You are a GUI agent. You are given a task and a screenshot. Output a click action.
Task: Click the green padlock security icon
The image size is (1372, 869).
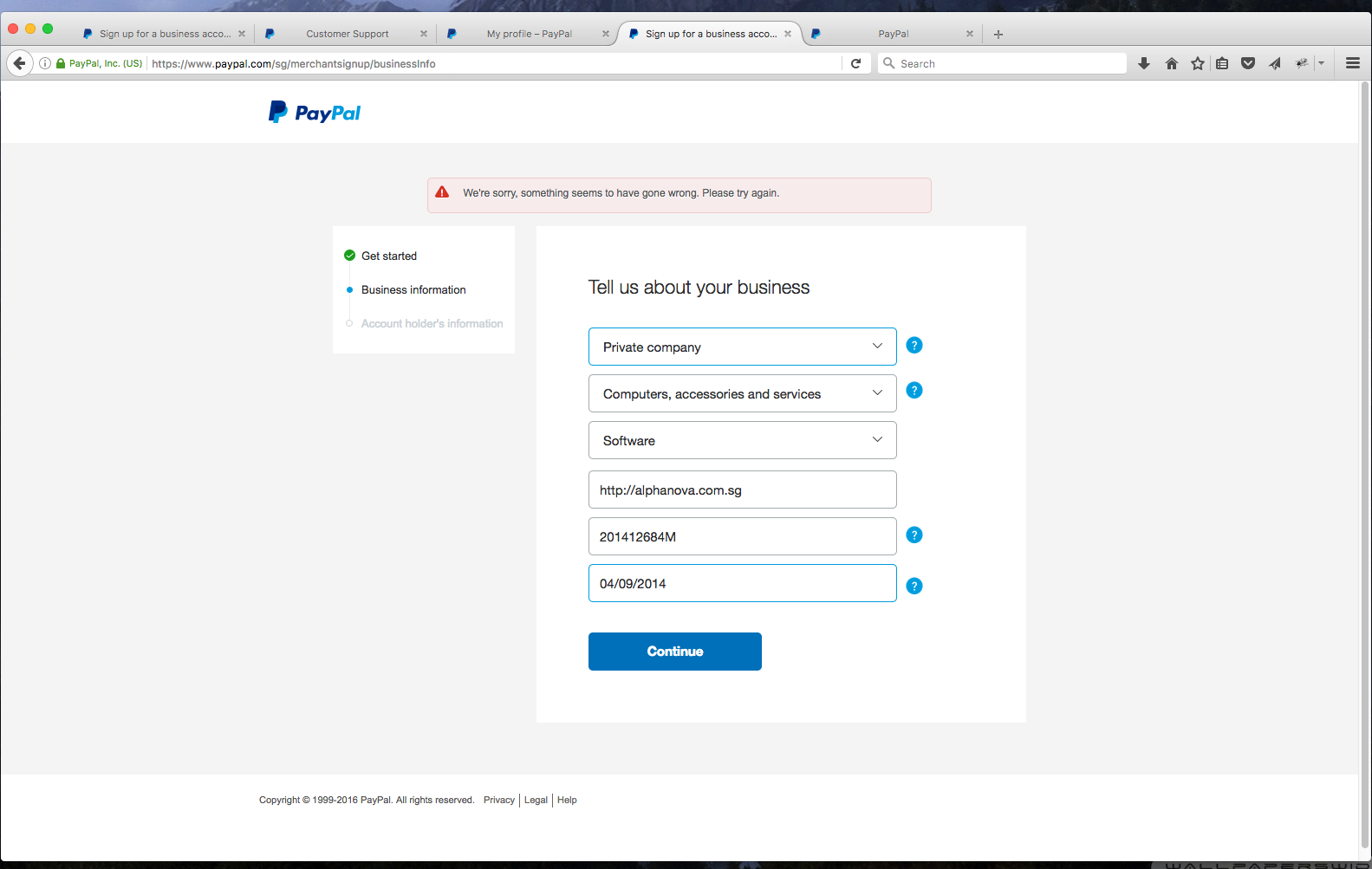click(61, 63)
